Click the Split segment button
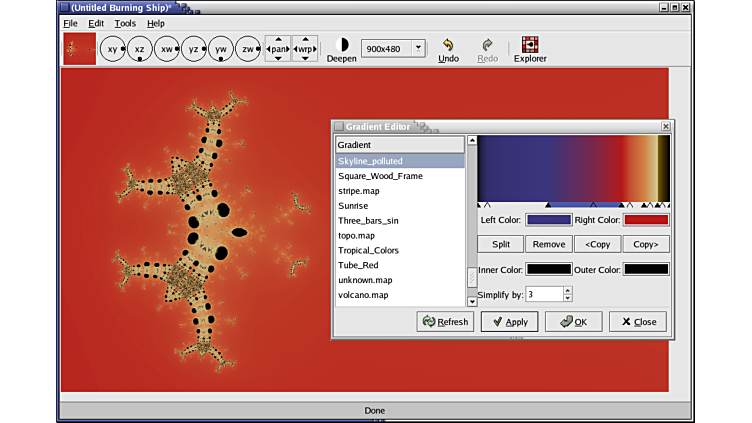Screen dimensions: 752x423 (500, 244)
